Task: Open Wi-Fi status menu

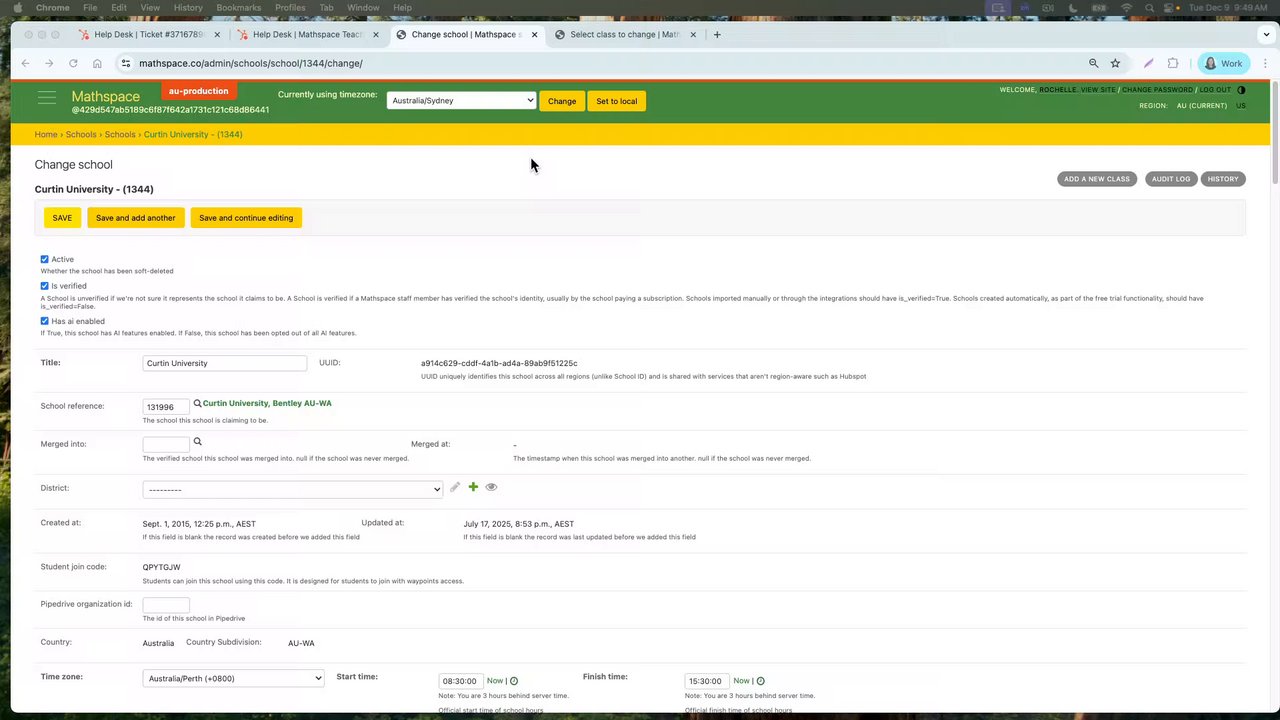Action: coord(1127,7)
